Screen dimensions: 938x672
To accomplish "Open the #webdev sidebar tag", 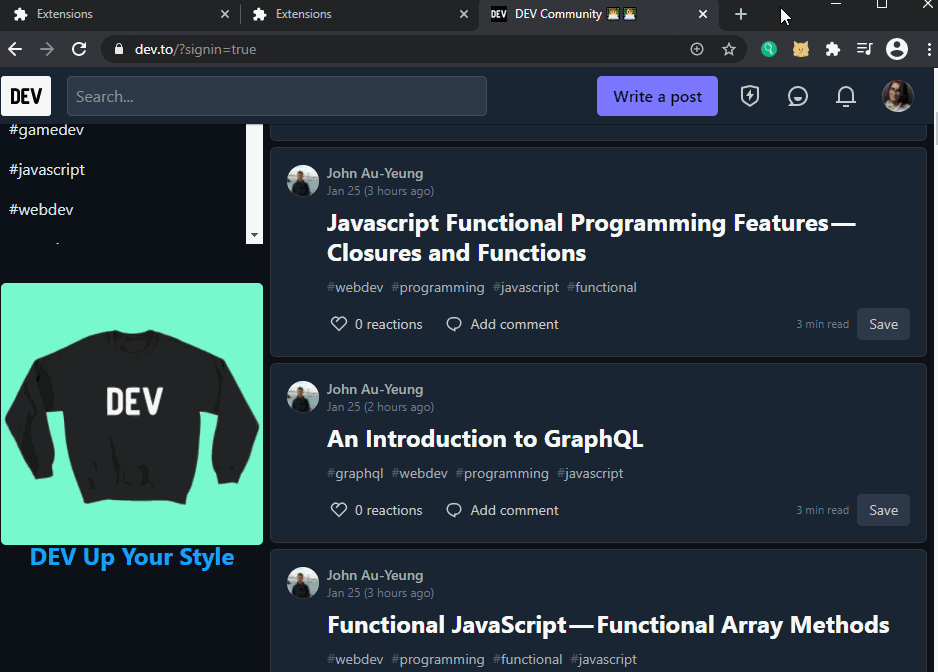I will click(41, 209).
